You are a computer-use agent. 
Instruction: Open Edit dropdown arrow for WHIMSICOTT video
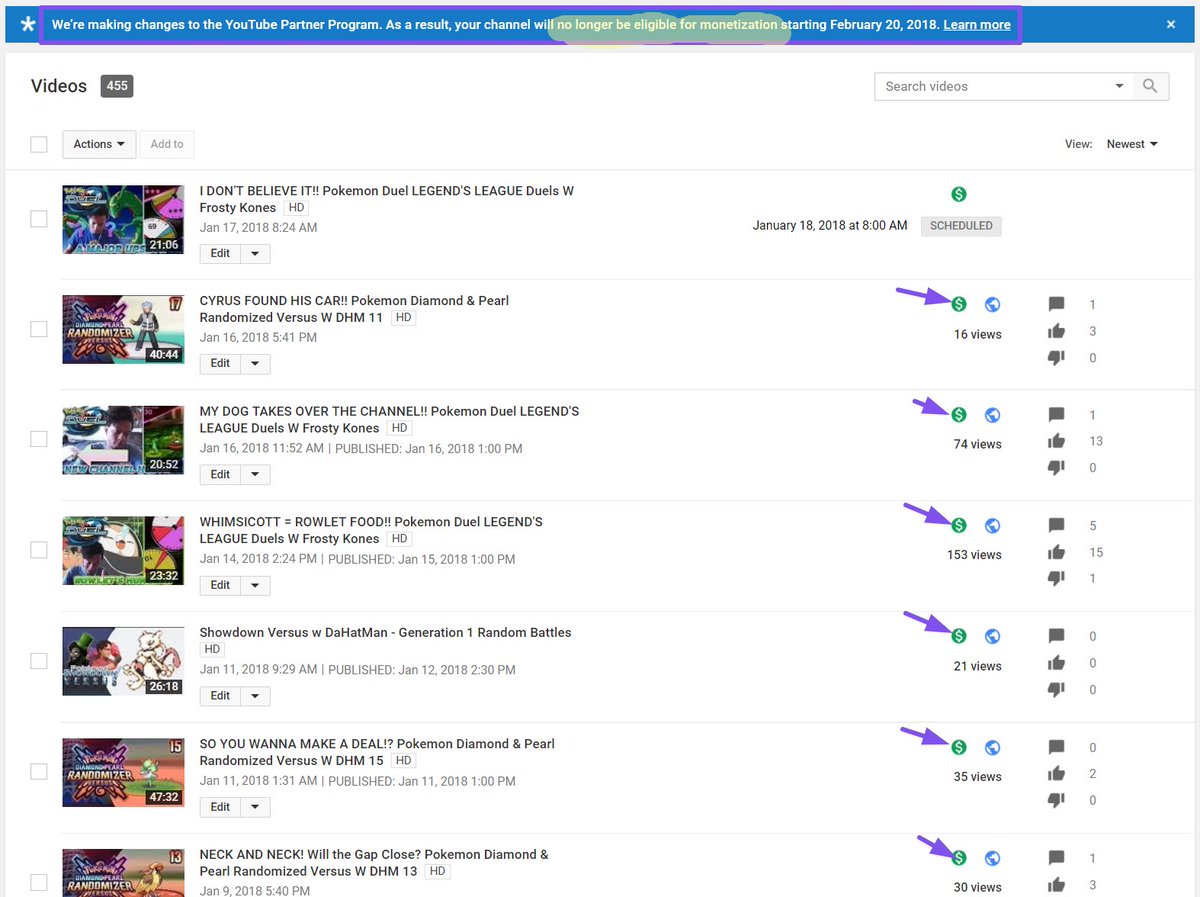pos(255,585)
